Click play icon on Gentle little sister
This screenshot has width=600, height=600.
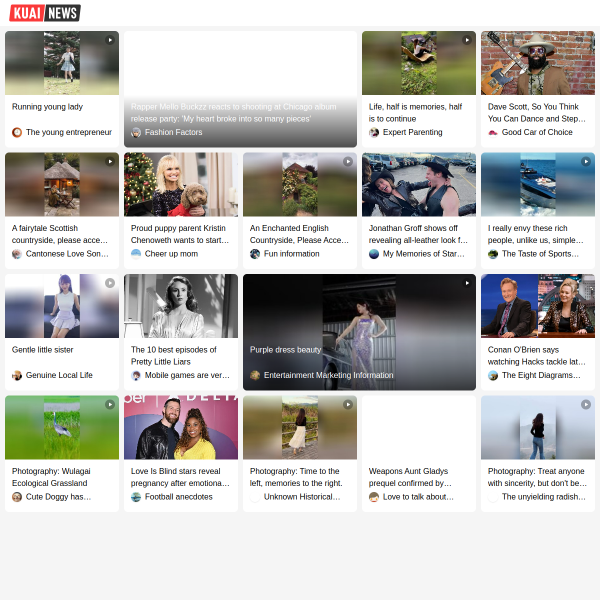click(x=110, y=283)
